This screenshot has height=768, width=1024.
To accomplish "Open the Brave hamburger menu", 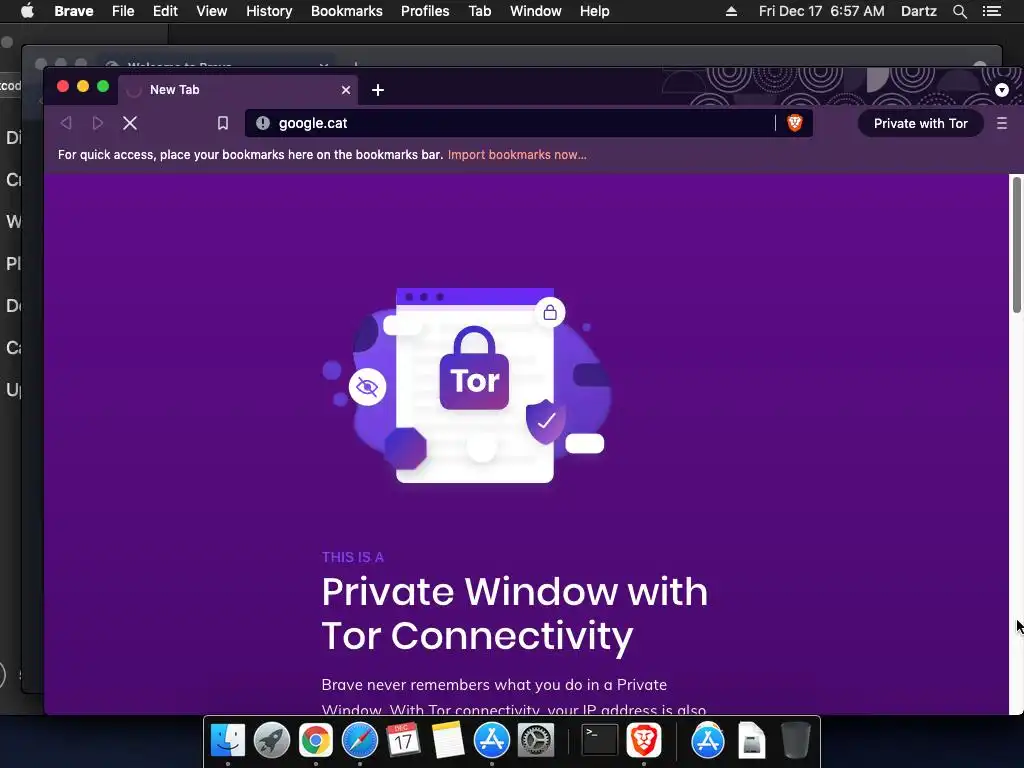I will [1002, 123].
